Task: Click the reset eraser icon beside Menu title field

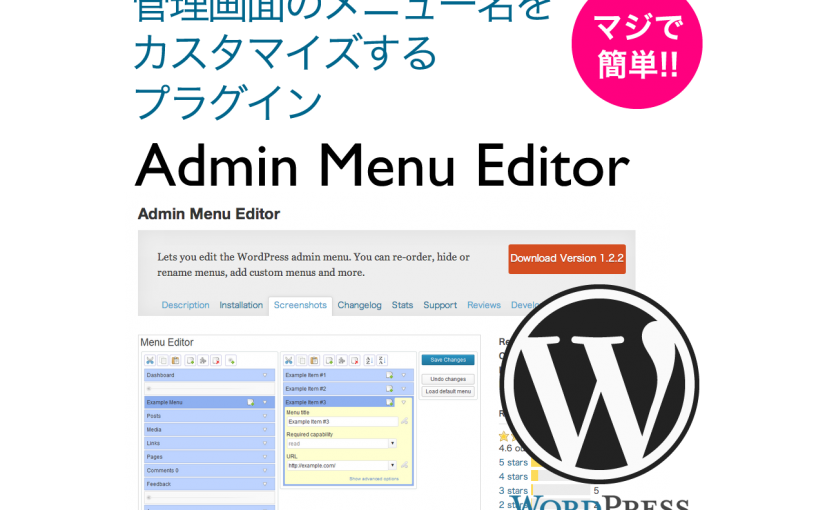Action: [x=404, y=422]
